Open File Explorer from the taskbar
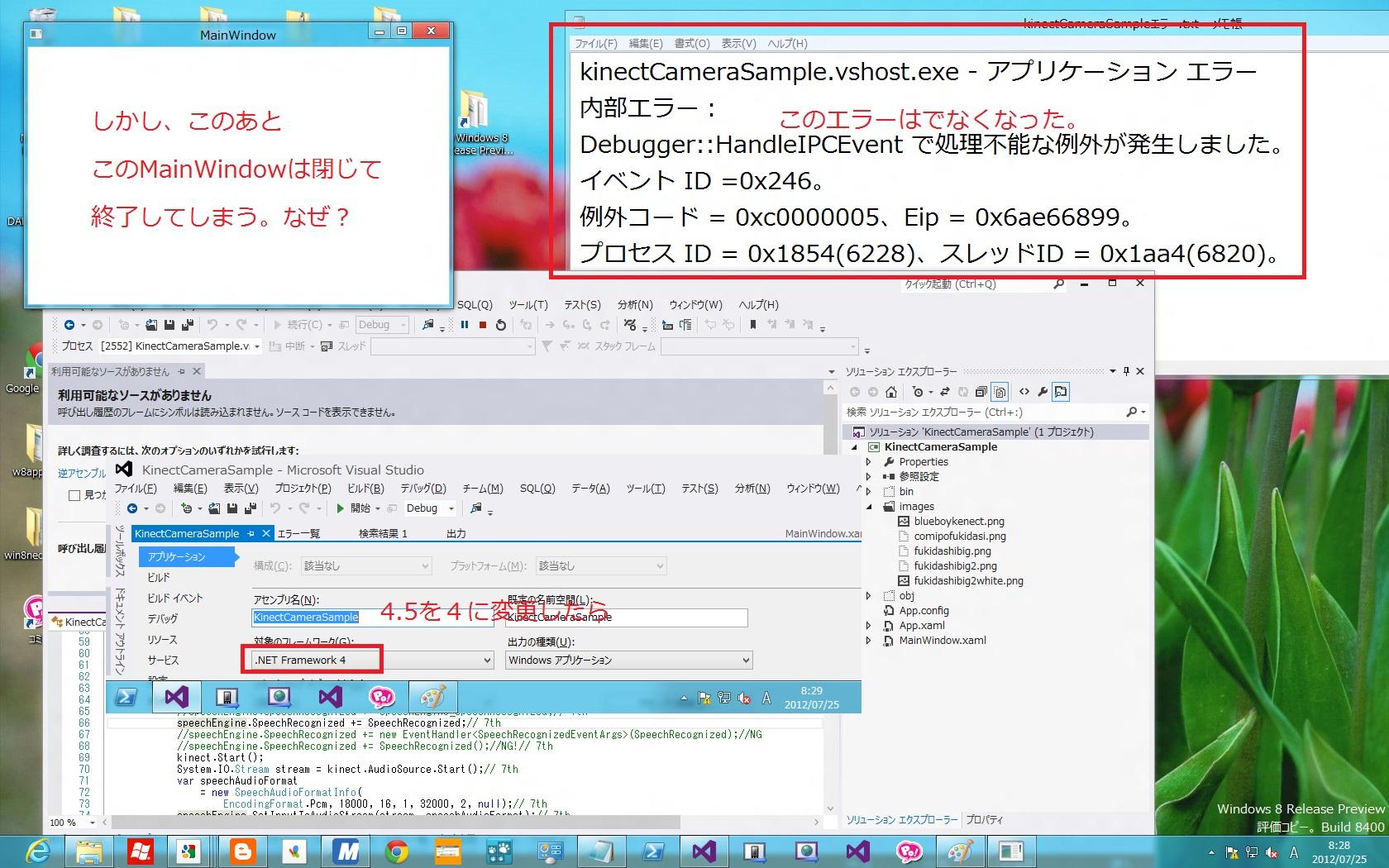 pos(90,851)
